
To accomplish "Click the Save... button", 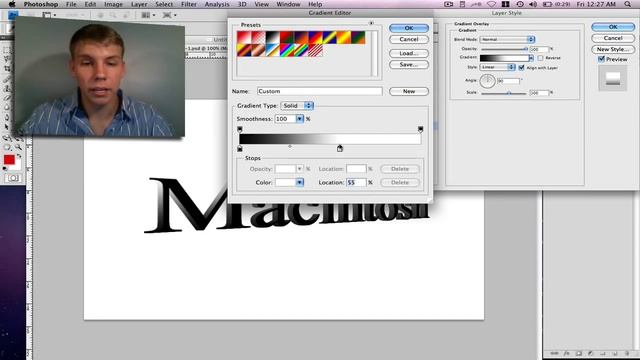I will click(409, 64).
